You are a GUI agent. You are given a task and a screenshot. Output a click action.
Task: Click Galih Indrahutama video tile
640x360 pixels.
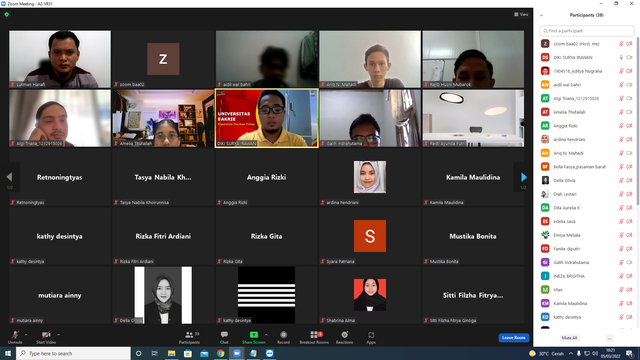tap(370, 118)
